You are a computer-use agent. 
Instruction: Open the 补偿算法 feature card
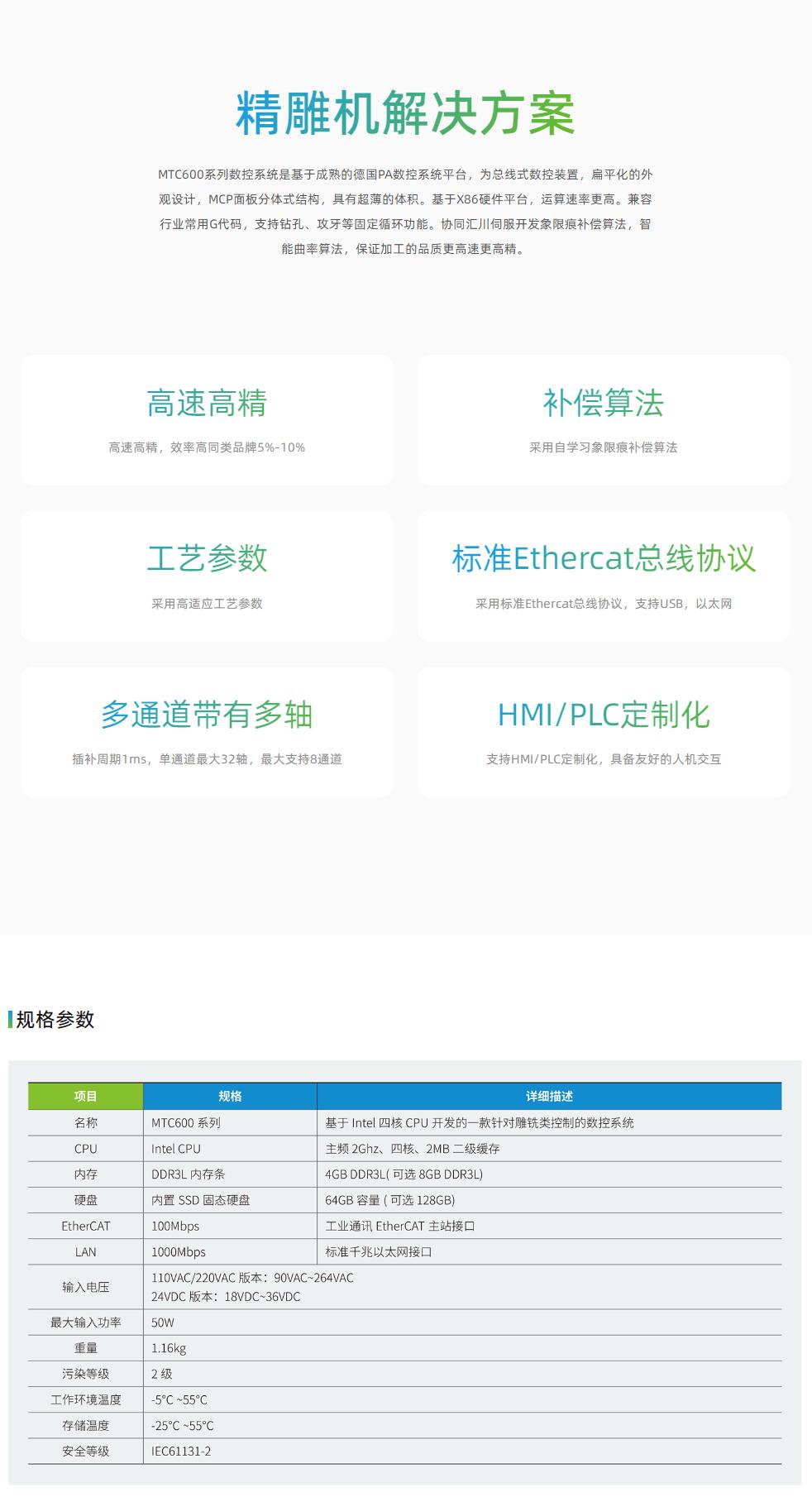[x=604, y=420]
